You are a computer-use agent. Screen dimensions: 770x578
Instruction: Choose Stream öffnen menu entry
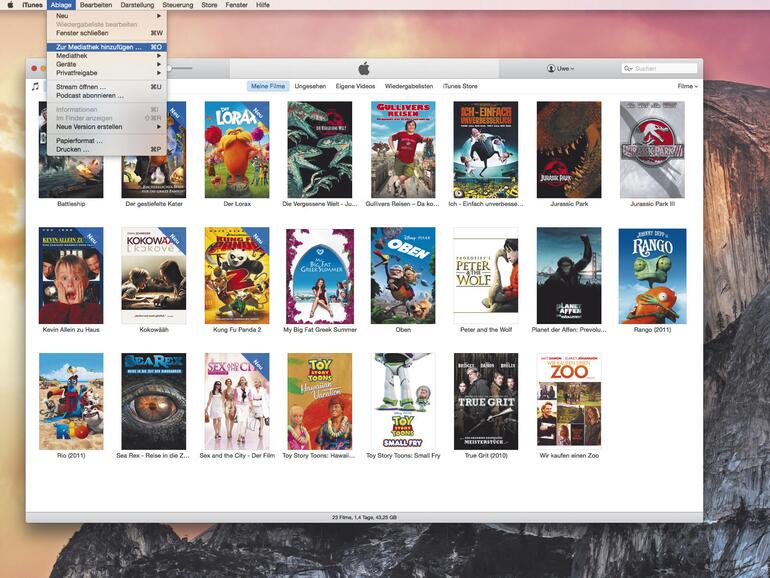[107, 87]
